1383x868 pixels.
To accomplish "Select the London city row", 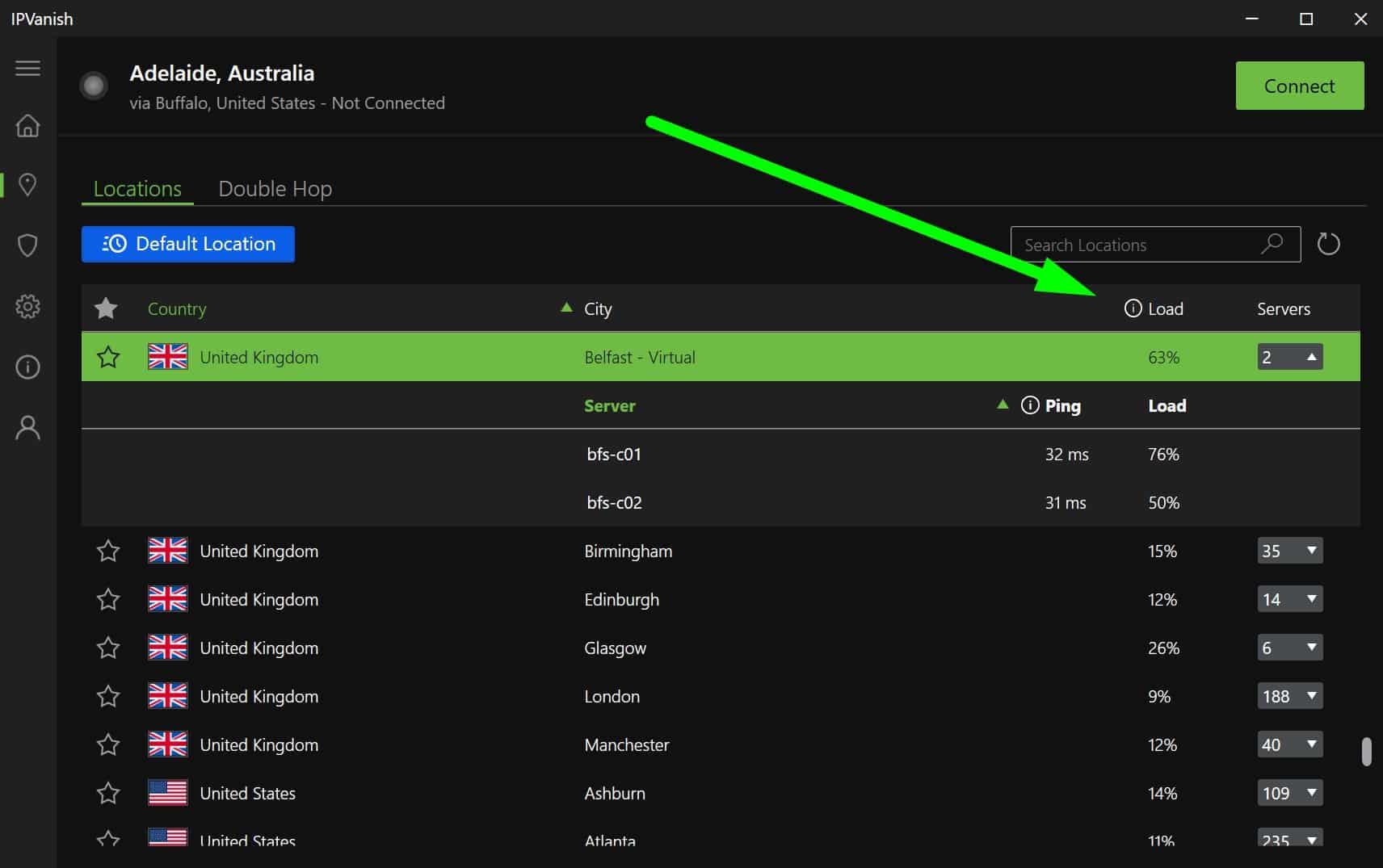I will (x=721, y=696).
